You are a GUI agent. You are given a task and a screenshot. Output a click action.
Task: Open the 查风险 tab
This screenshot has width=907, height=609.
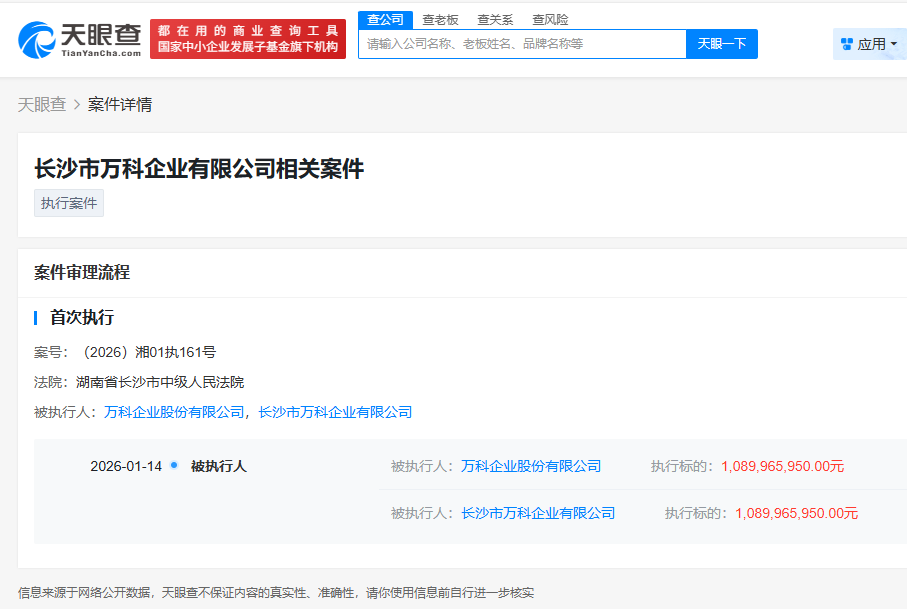pos(550,19)
